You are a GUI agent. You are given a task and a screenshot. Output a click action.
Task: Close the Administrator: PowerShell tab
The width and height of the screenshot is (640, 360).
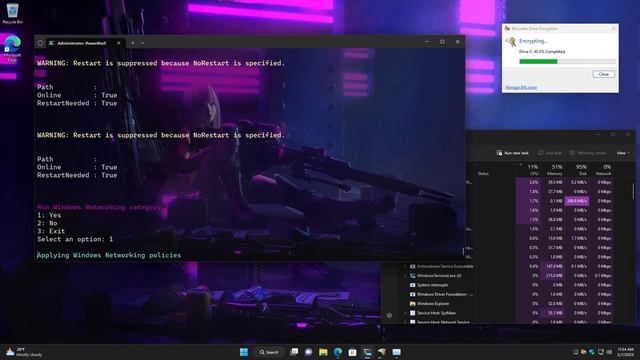click(x=119, y=43)
